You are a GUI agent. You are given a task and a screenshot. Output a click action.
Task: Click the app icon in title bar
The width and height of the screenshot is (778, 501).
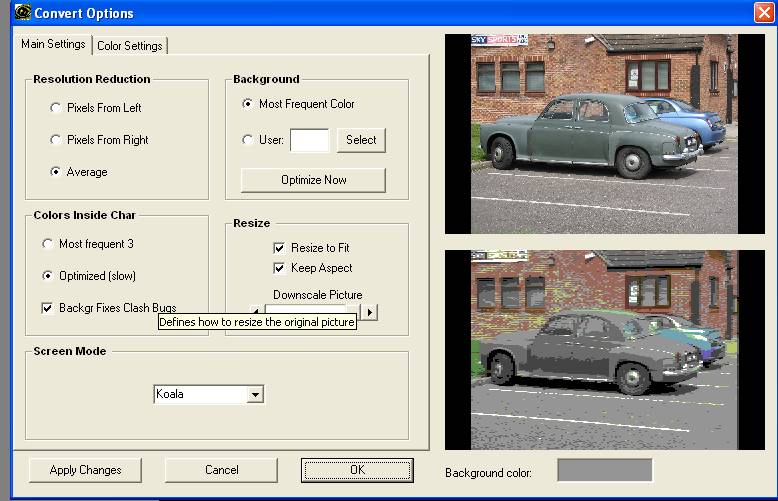pyautogui.click(x=22, y=13)
